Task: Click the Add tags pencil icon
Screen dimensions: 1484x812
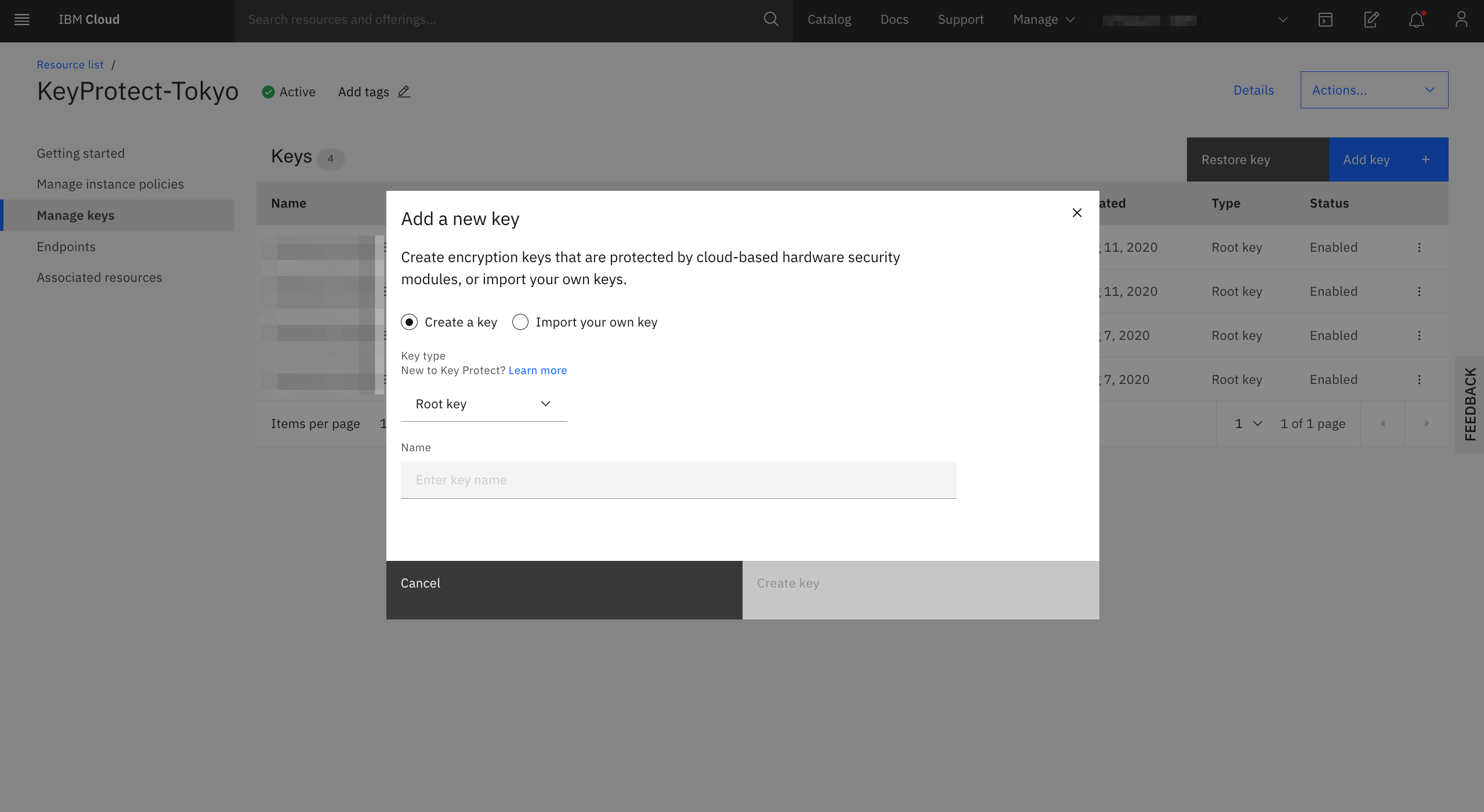Action: (x=404, y=92)
